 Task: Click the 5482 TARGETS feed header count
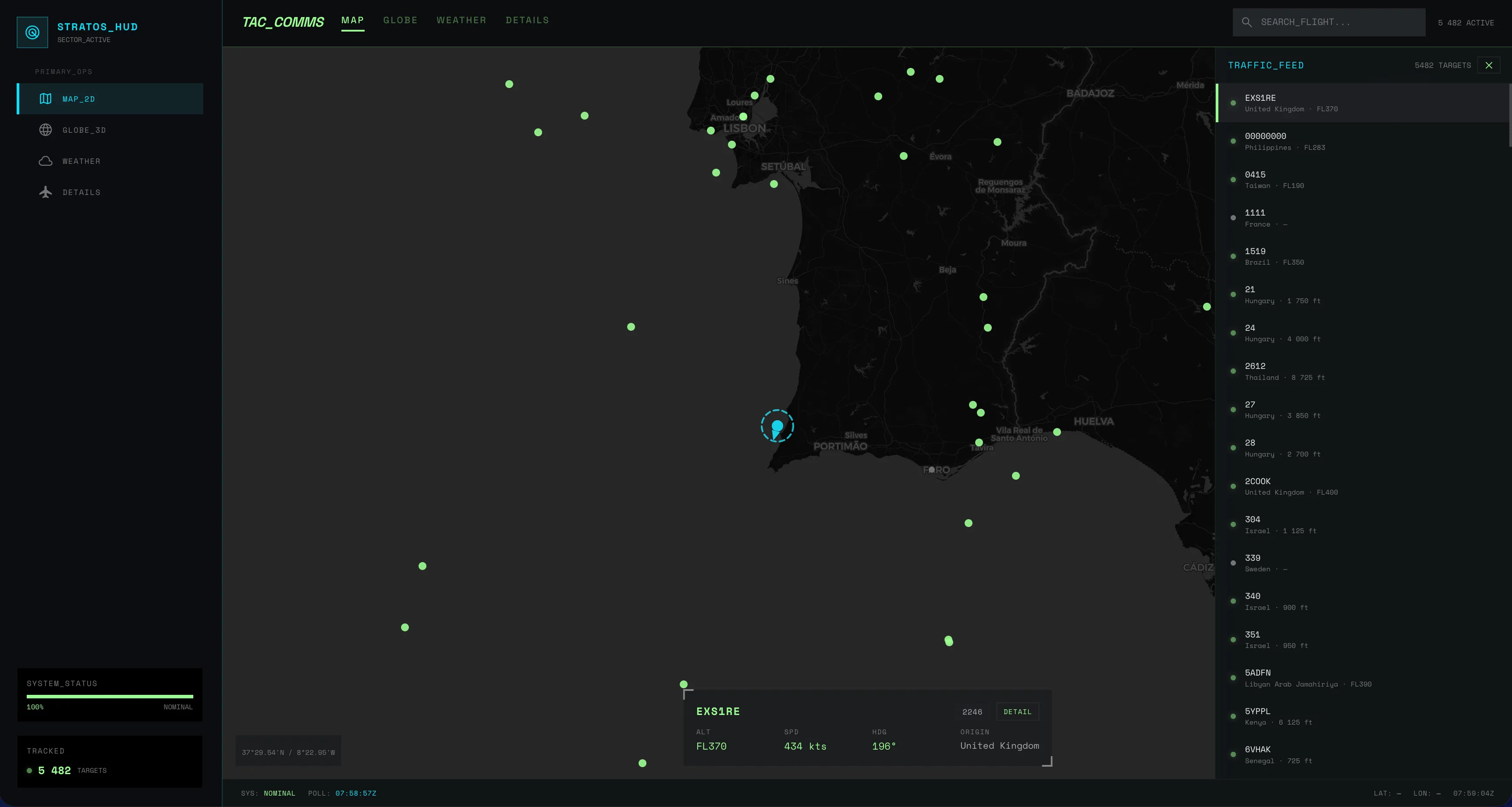[1443, 65]
